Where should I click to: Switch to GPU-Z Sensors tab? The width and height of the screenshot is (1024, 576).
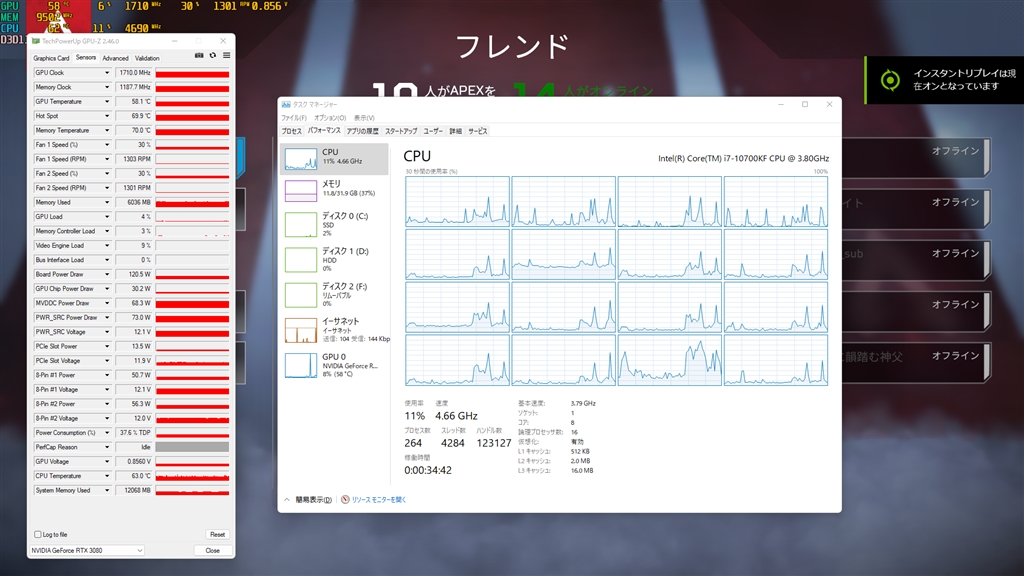pos(86,57)
